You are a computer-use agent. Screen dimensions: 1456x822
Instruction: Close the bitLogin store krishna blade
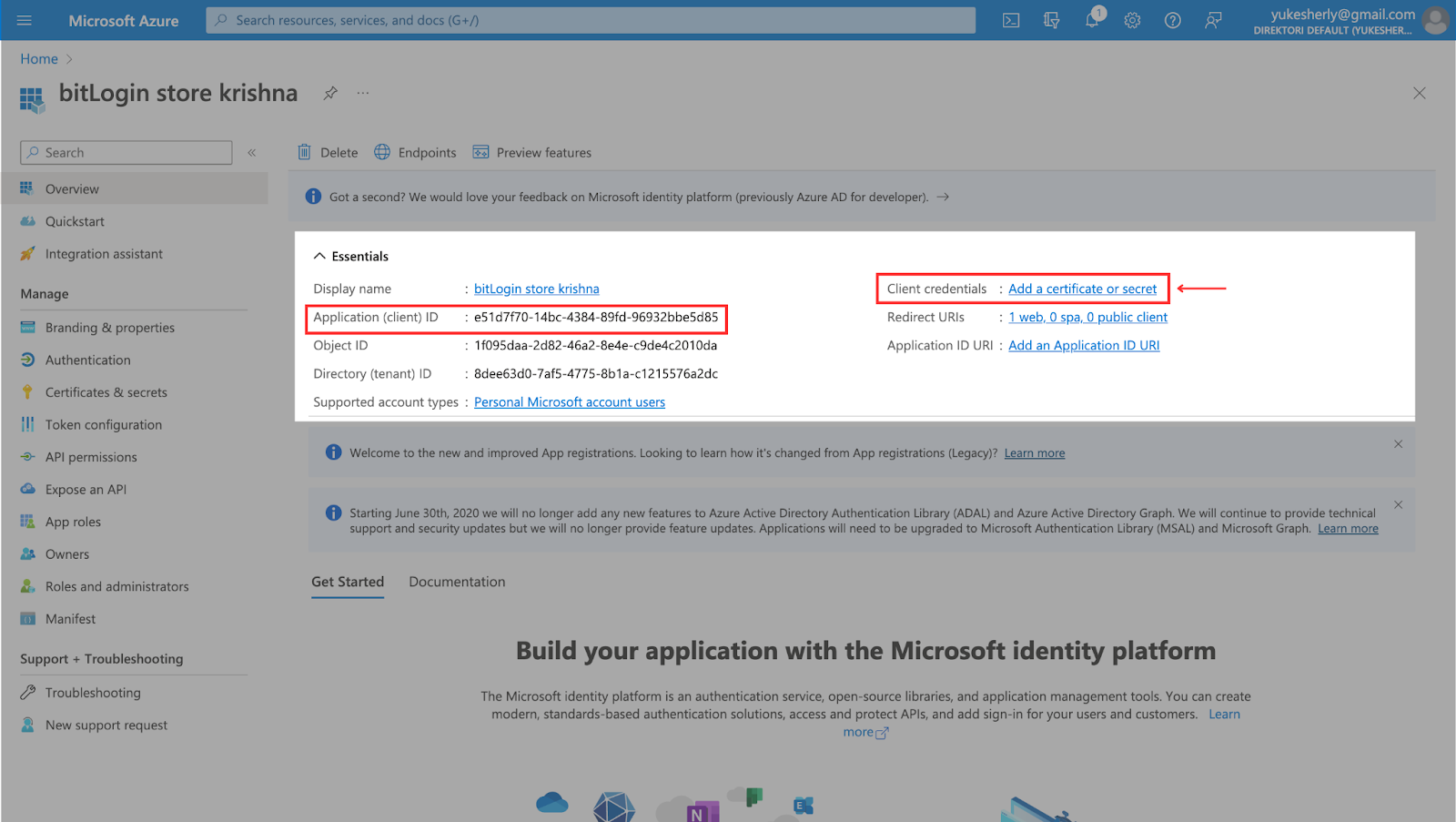tap(1419, 93)
